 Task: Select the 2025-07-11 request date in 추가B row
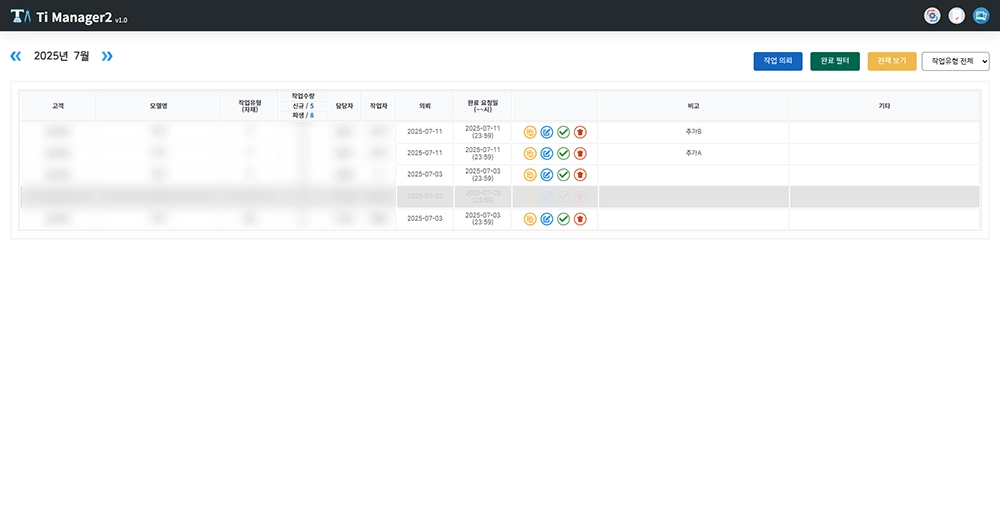[425, 132]
